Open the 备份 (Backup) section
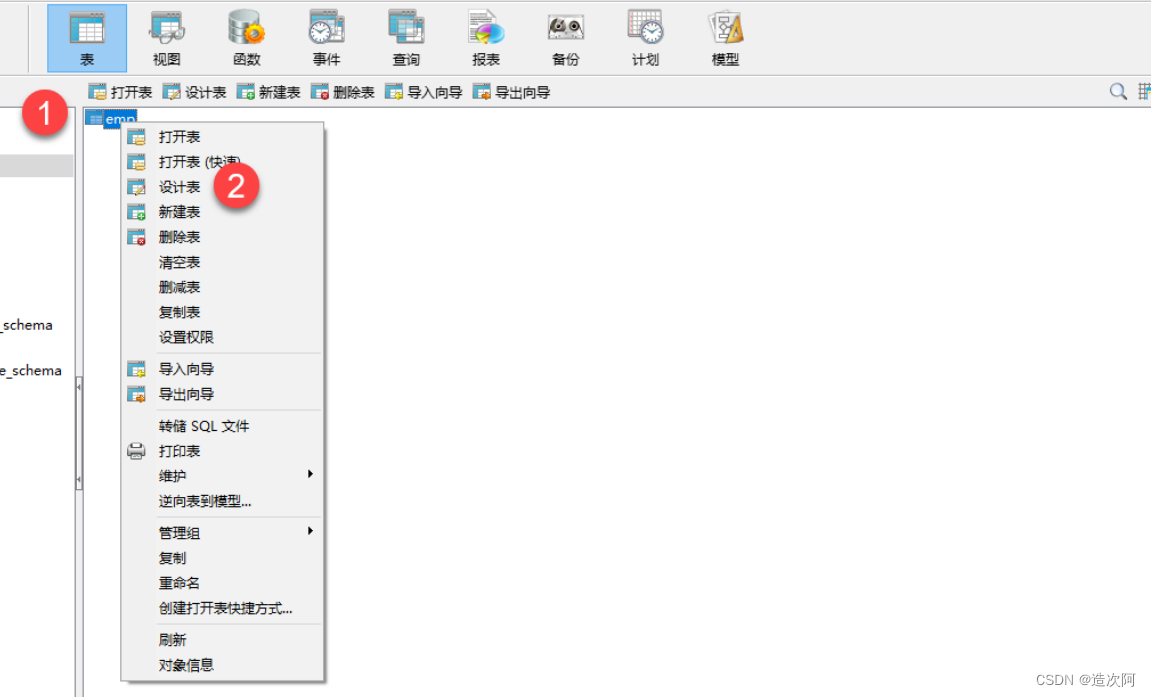This screenshot has width=1151, height=697. click(x=566, y=38)
